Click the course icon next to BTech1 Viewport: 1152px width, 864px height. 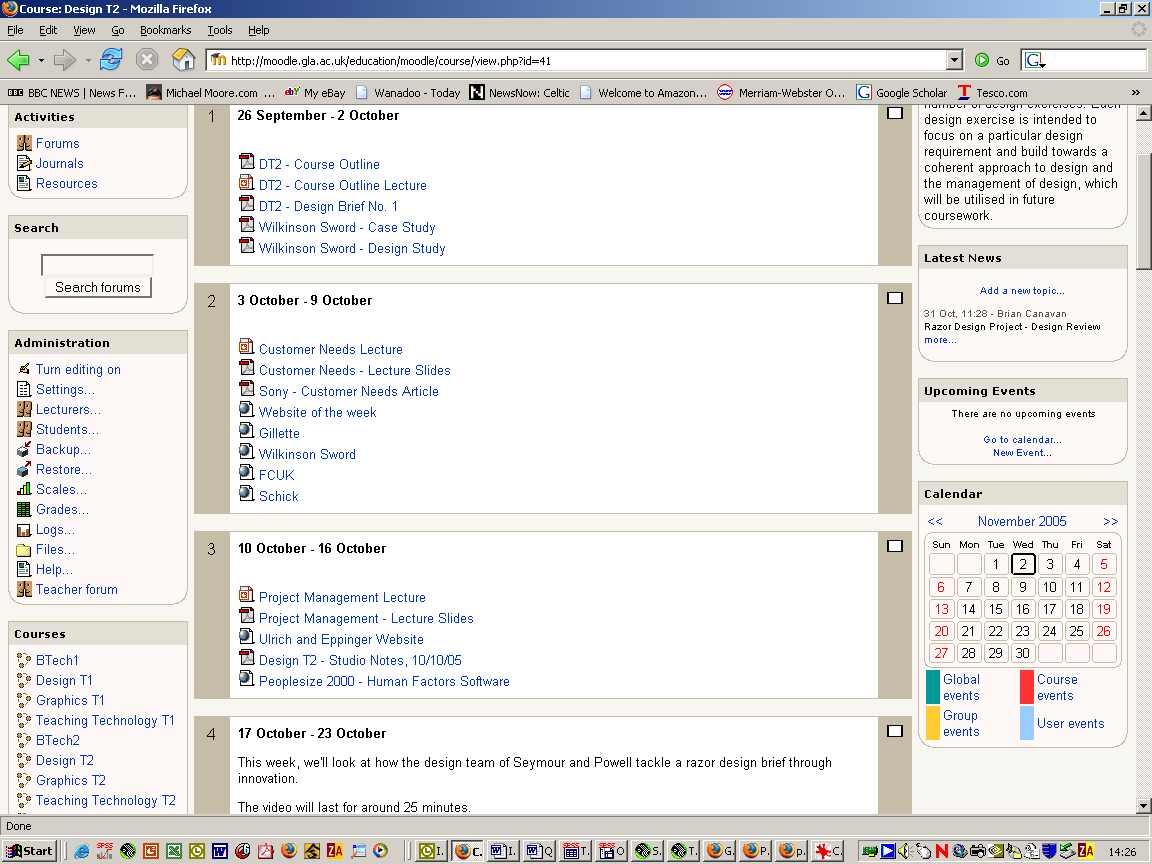tap(24, 660)
